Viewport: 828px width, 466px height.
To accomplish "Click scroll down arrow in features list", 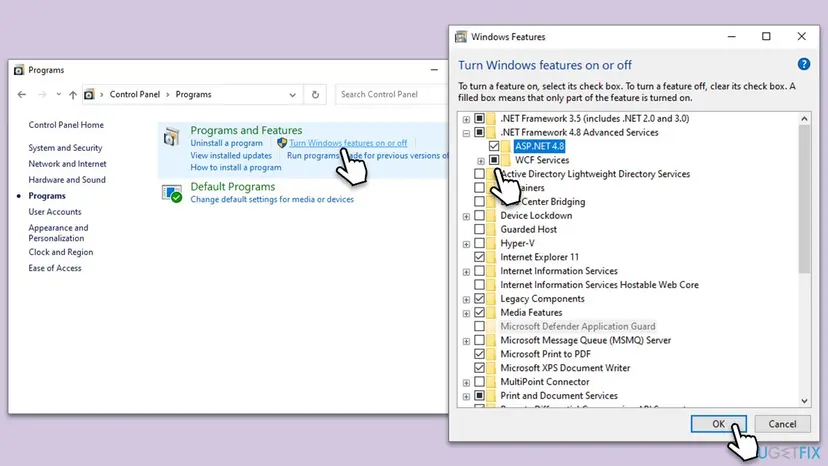I will [x=804, y=401].
